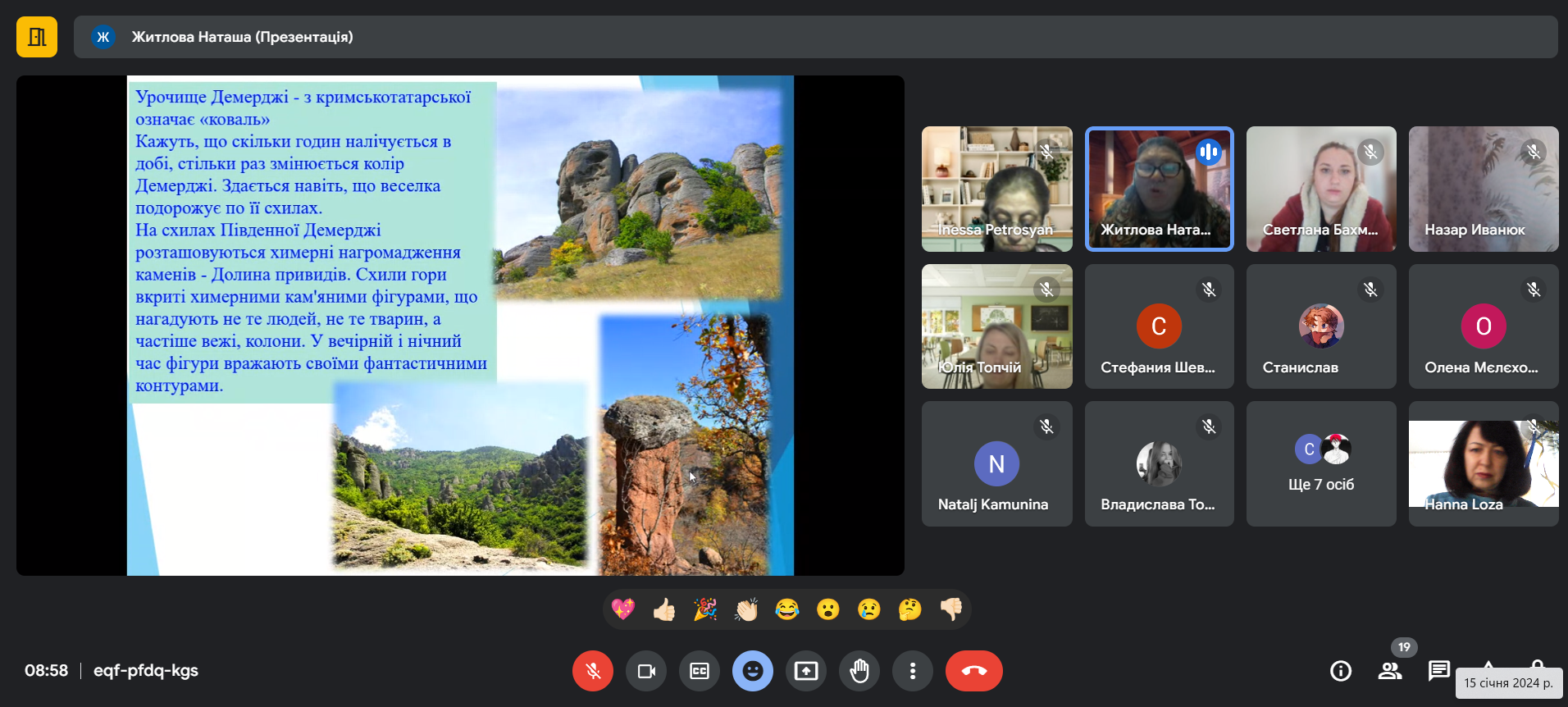This screenshot has height=707, width=1568.
Task: Click the shared presentation slide
Action: (x=460, y=326)
